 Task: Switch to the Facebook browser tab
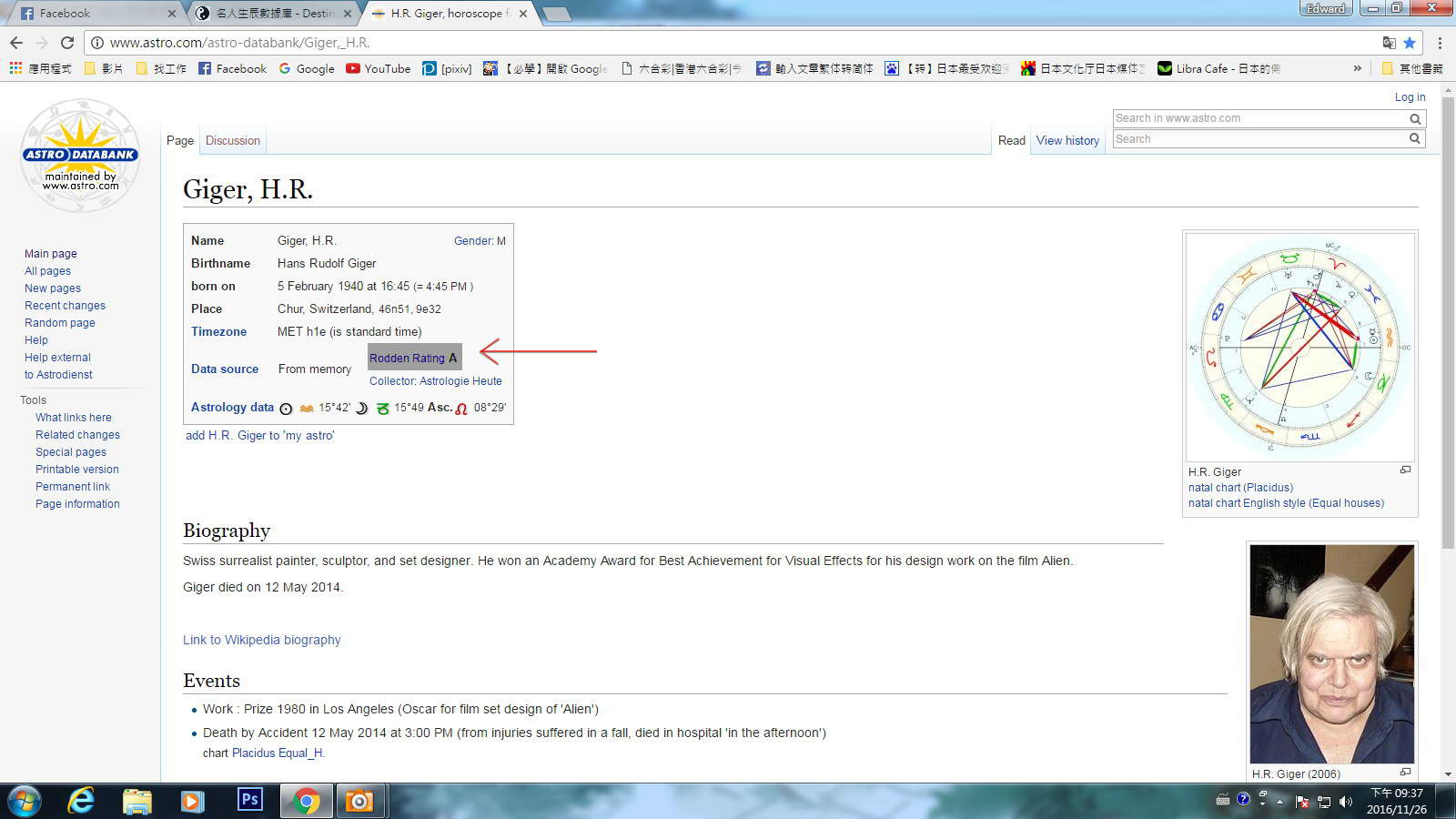click(x=91, y=14)
